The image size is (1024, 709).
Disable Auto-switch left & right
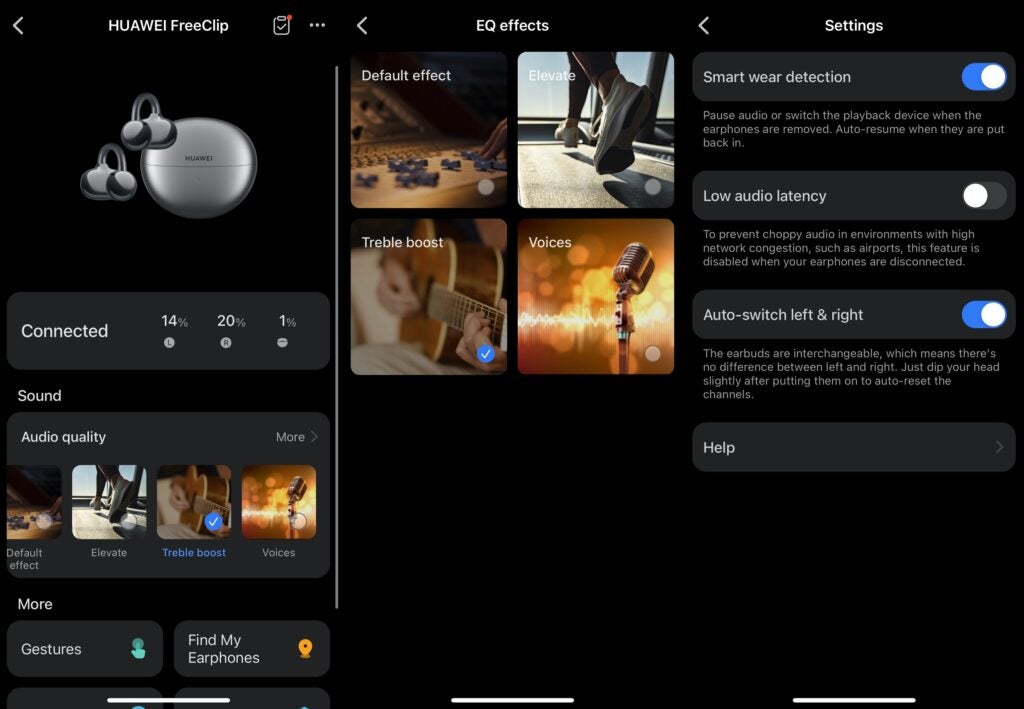tap(984, 315)
